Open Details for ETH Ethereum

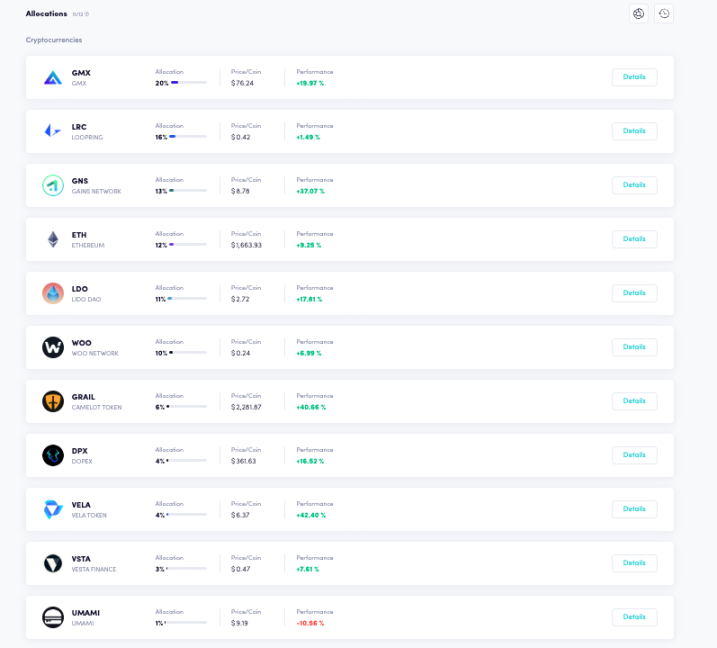[x=634, y=239]
